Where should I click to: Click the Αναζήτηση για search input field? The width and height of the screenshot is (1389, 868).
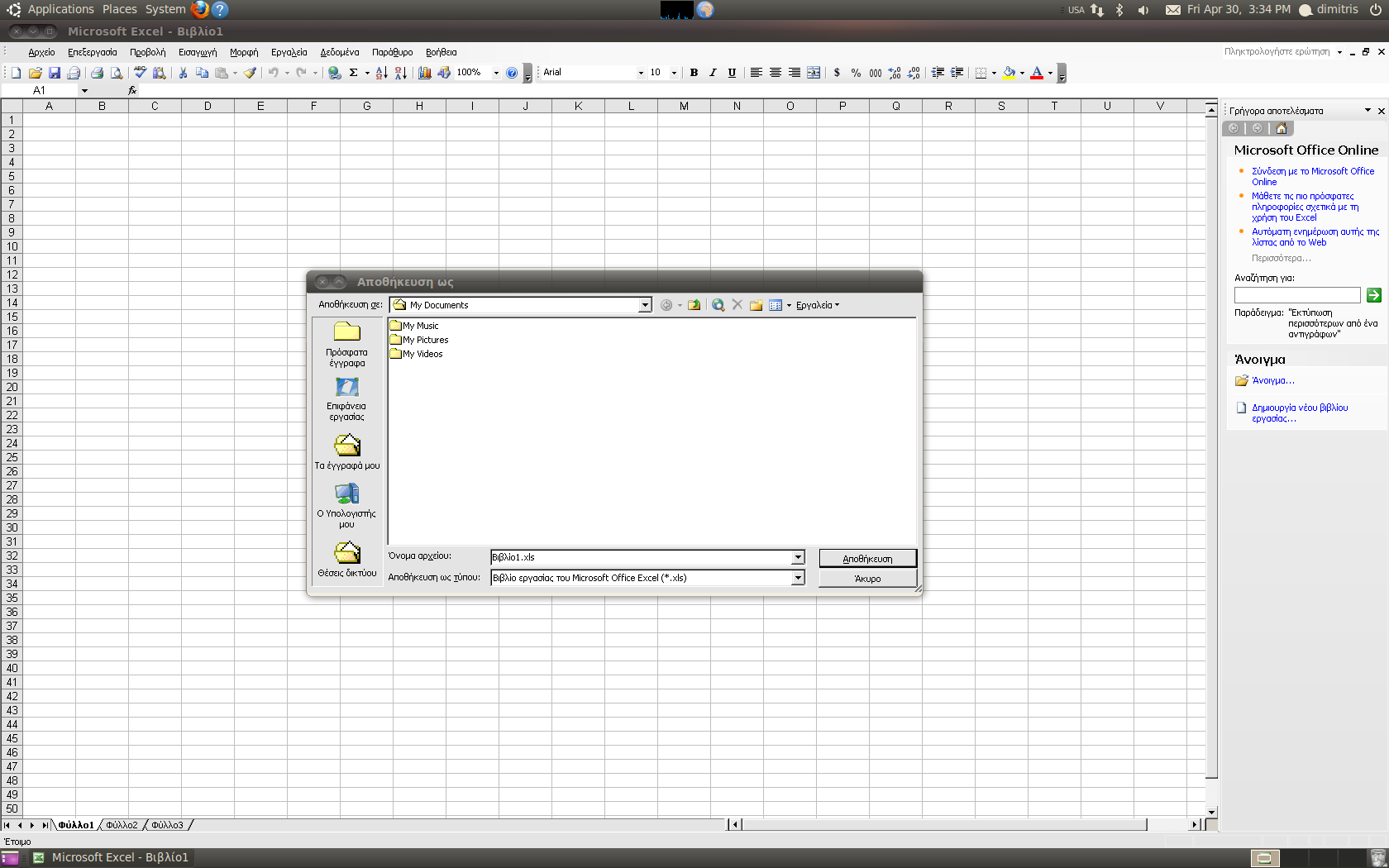1297,295
